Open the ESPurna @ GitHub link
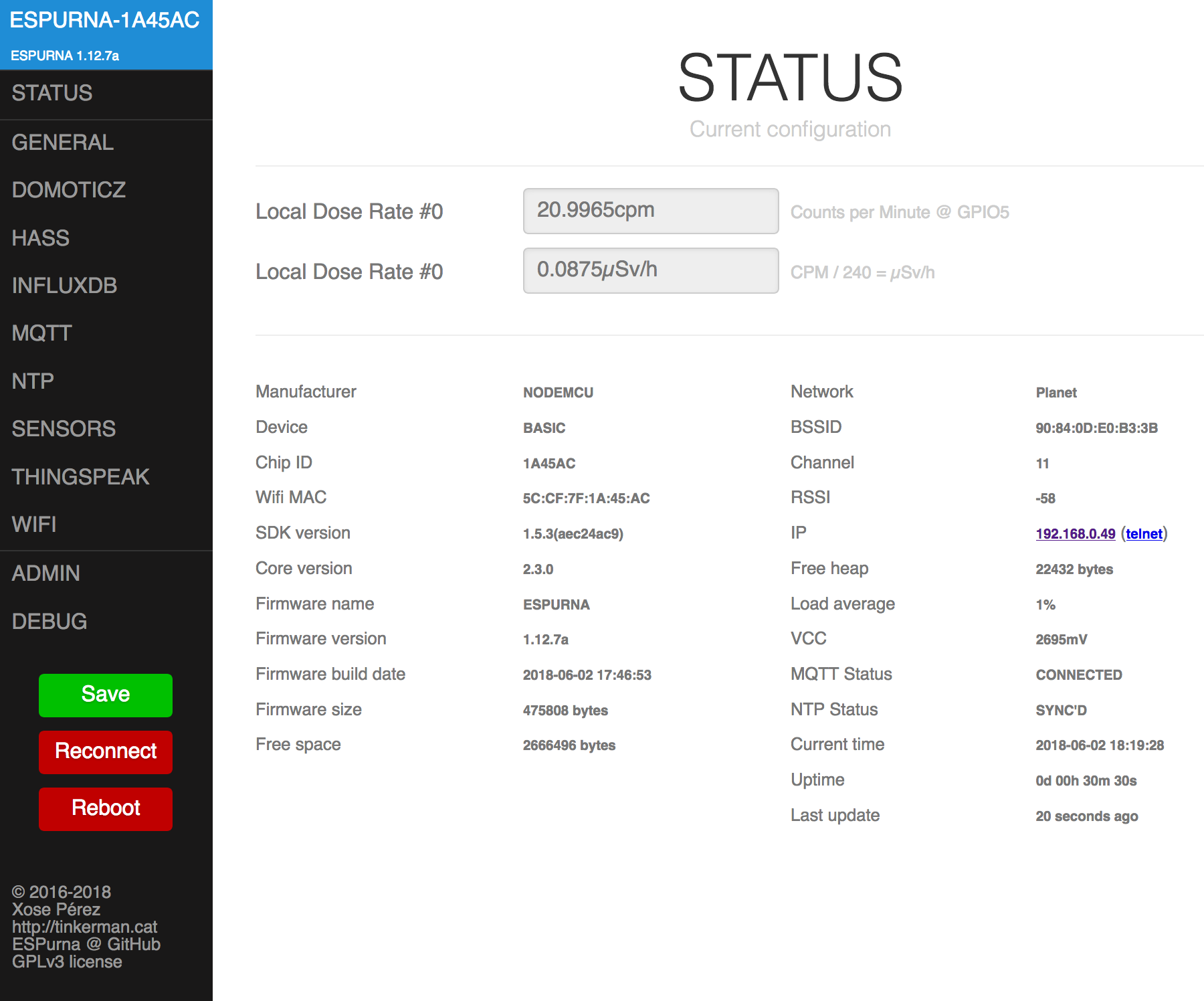The width and height of the screenshot is (1204, 1001). [86, 944]
